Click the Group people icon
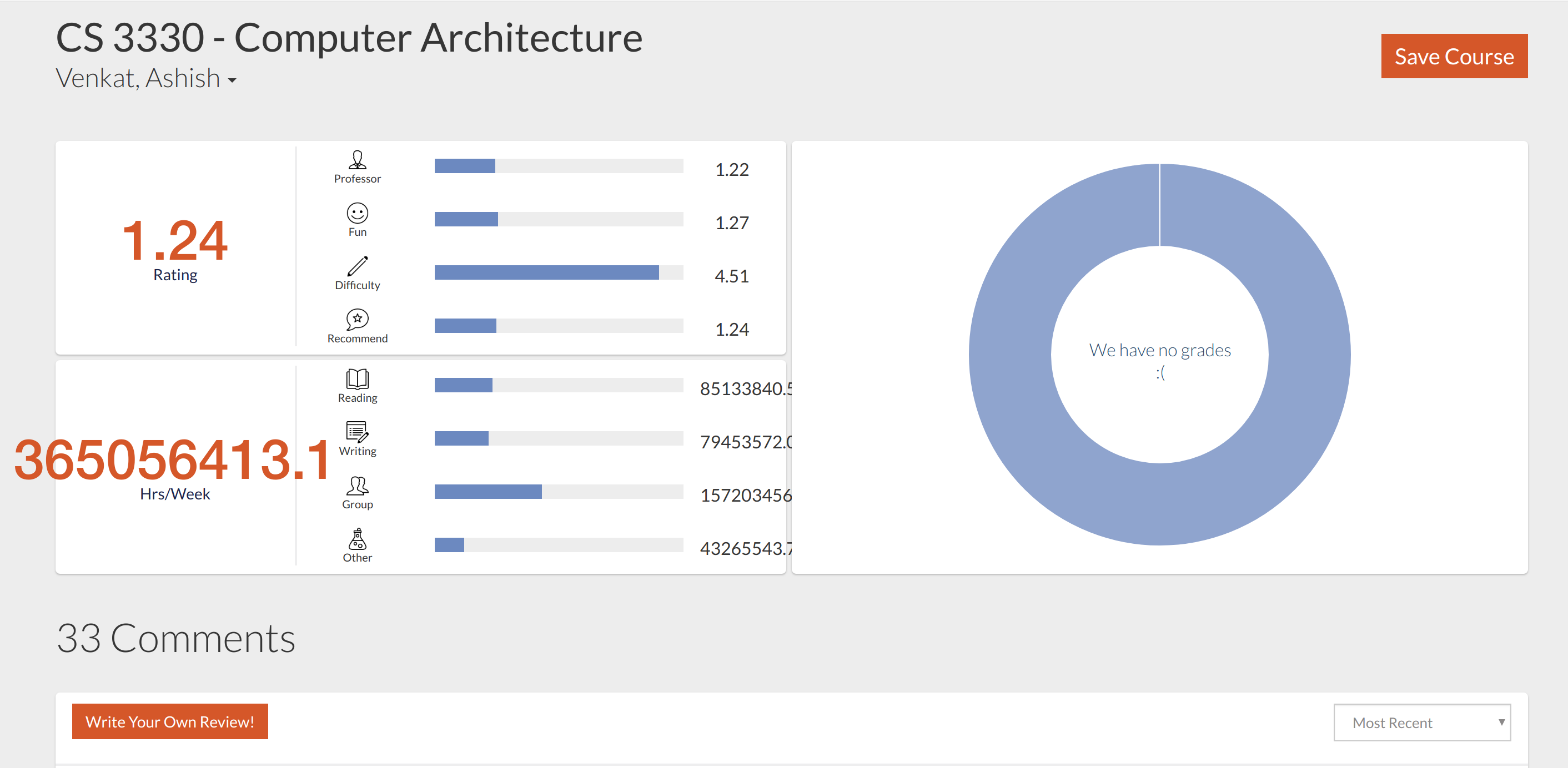 [x=358, y=485]
